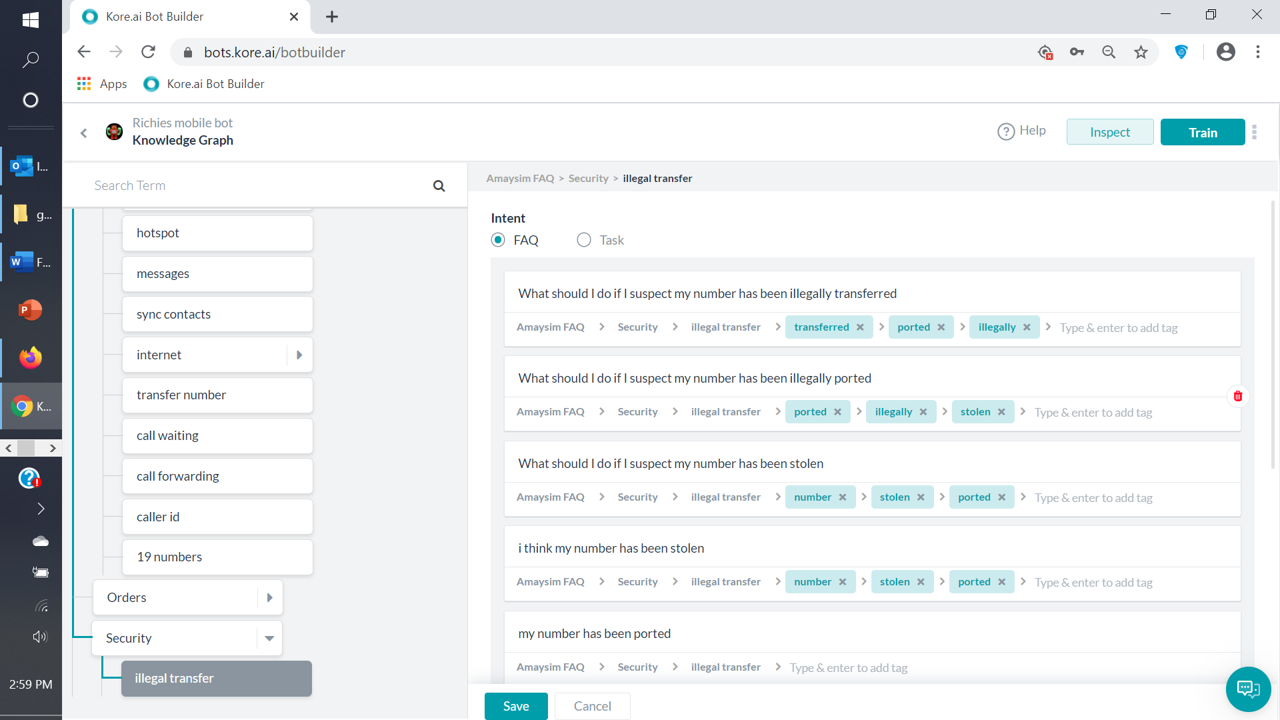Click the taskbar clock showing 2:59 PM
Viewport: 1280px width, 720px height.
click(31, 685)
